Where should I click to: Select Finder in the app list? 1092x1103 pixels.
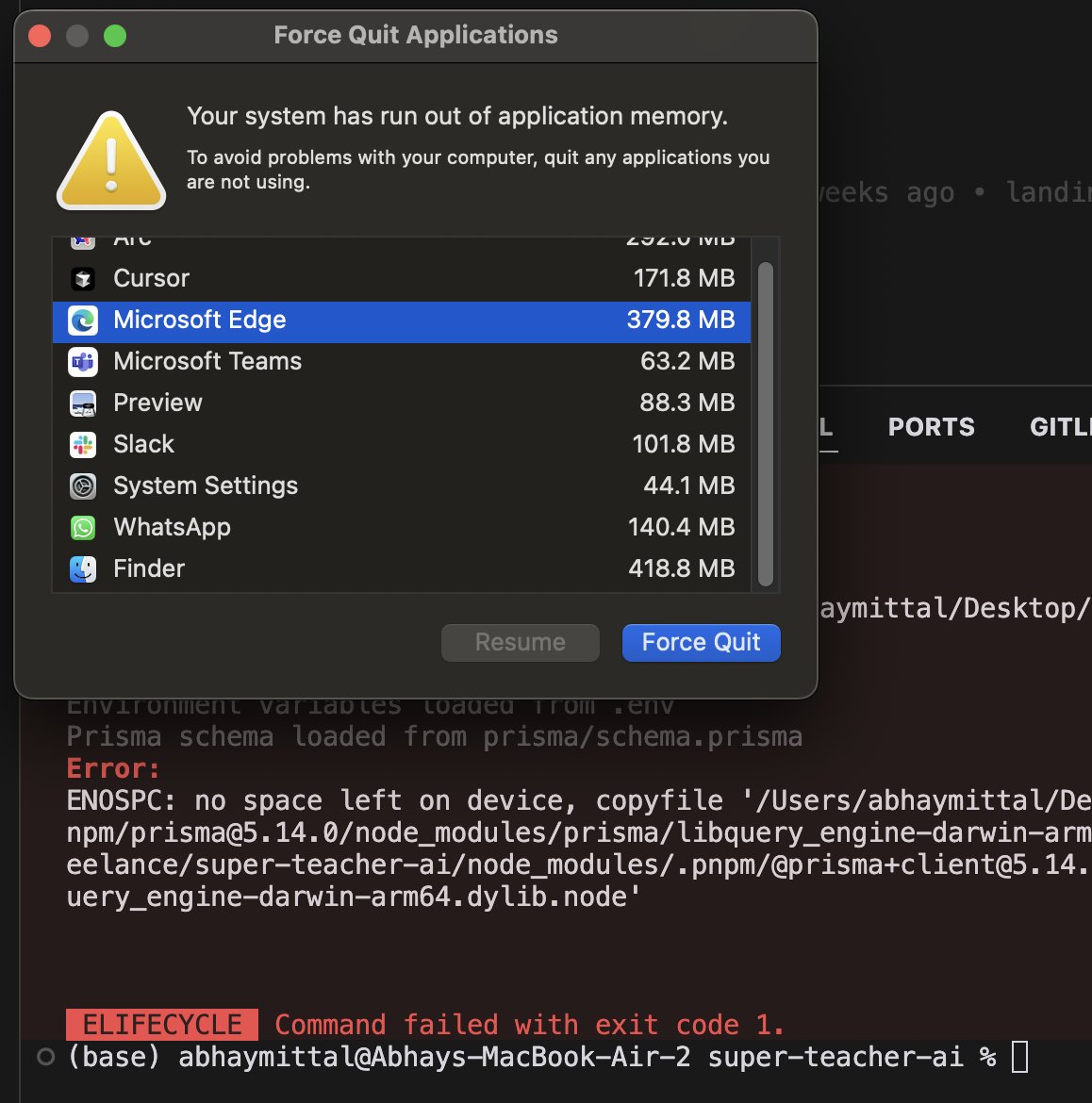[x=402, y=569]
